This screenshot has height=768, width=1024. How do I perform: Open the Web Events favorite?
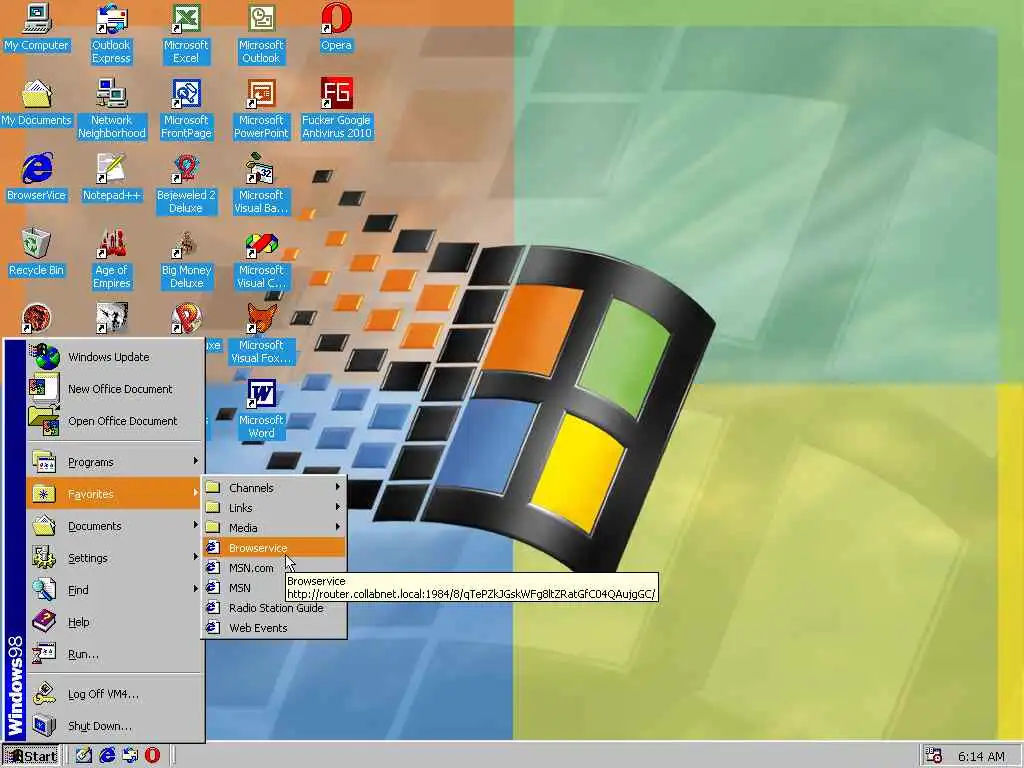(x=274, y=628)
